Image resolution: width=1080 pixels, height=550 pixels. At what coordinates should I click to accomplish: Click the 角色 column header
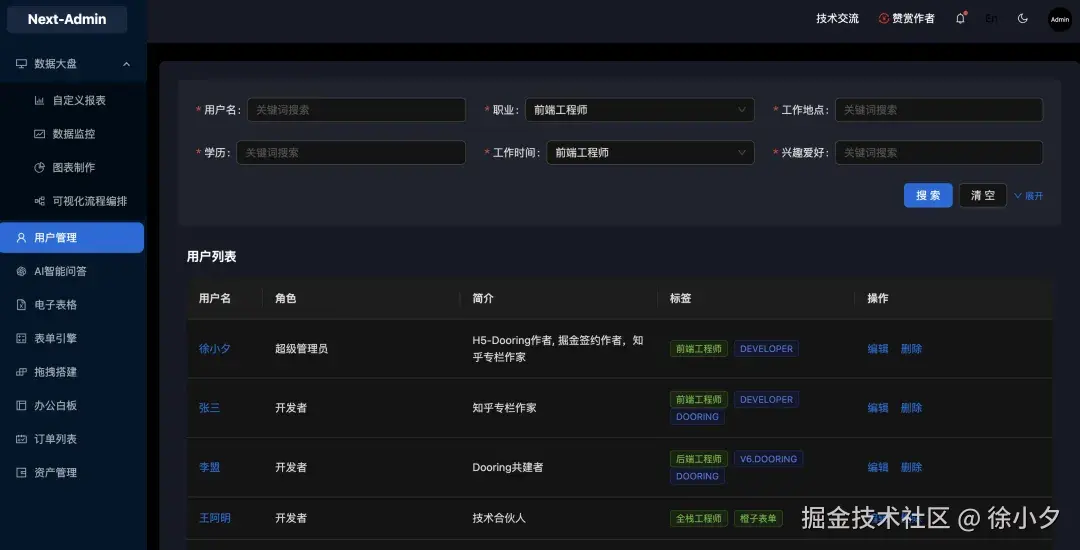click(285, 299)
